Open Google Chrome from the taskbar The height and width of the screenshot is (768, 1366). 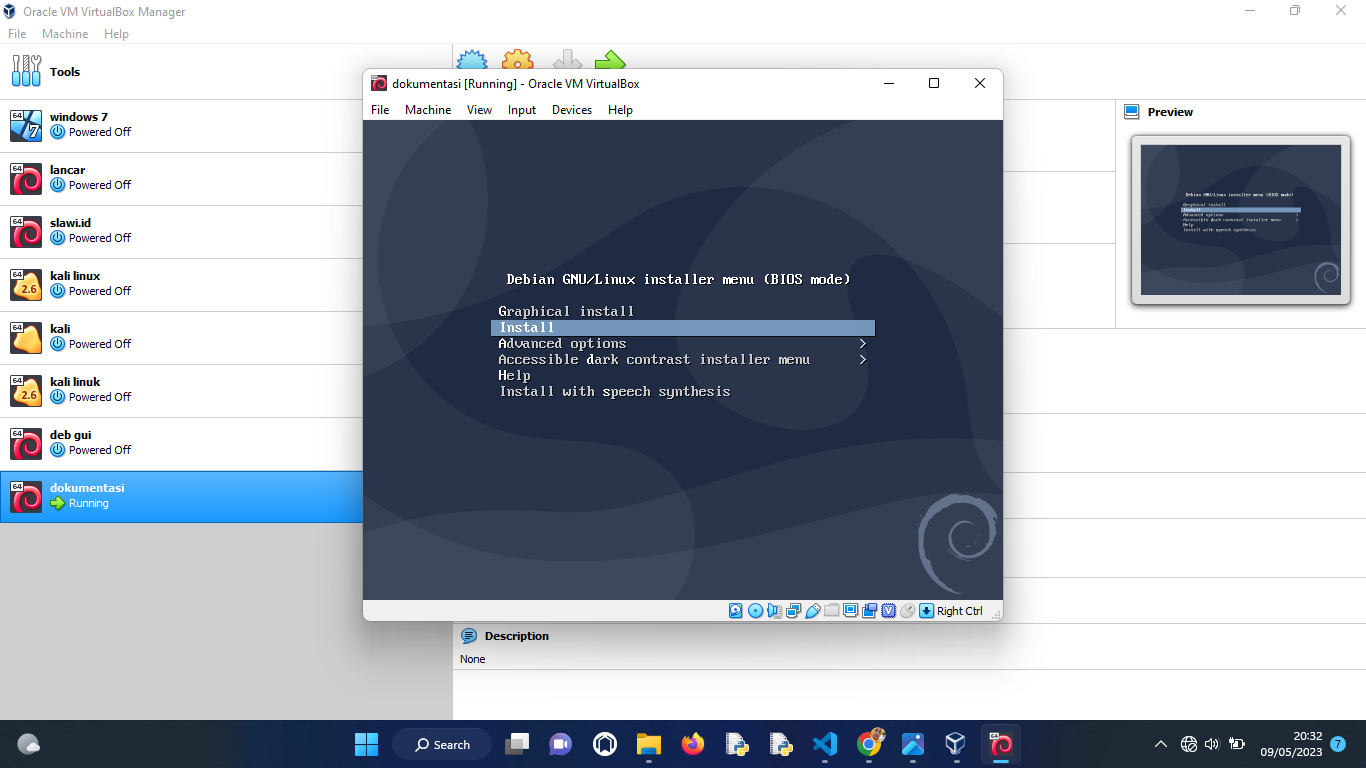[x=870, y=744]
